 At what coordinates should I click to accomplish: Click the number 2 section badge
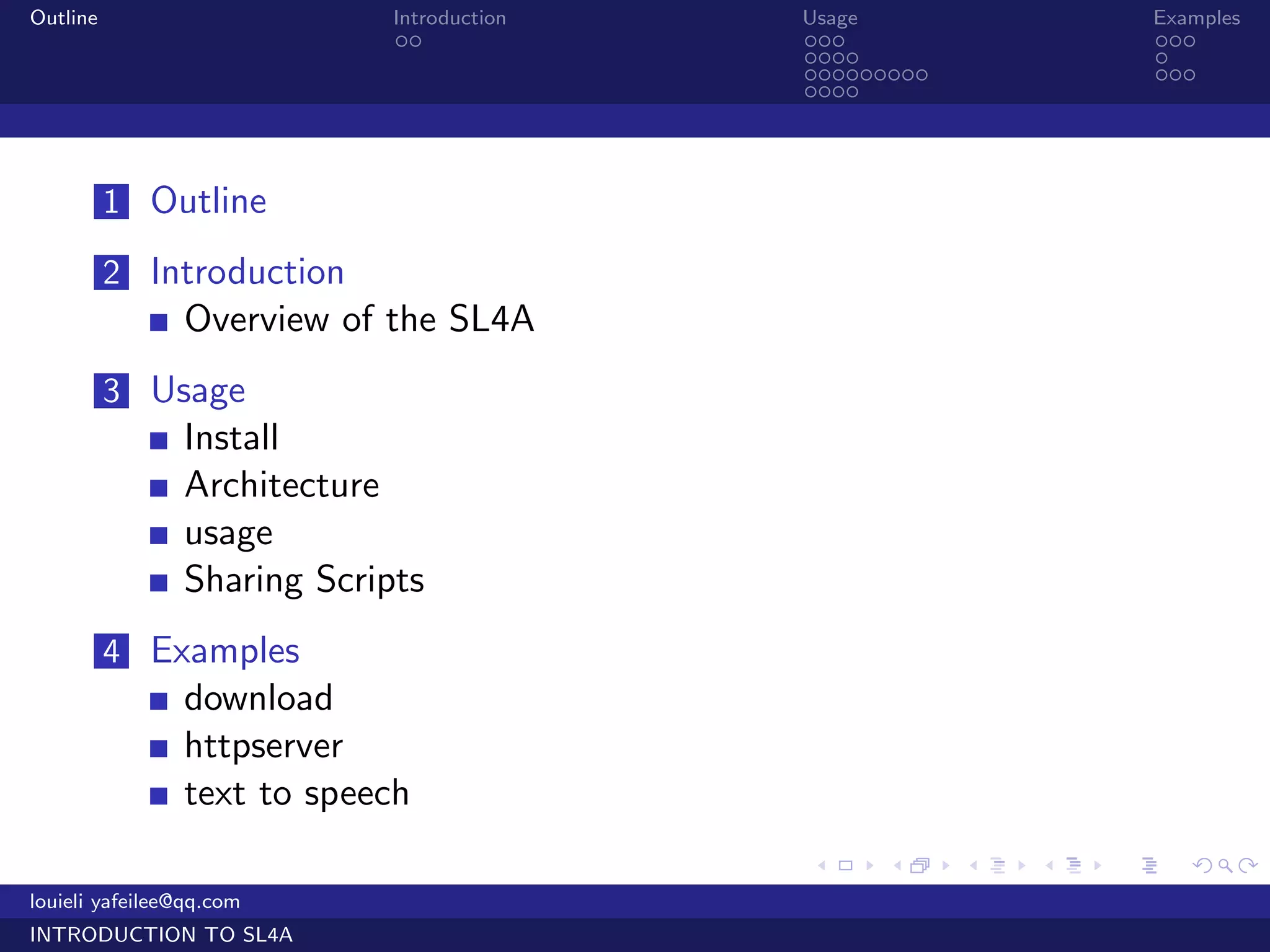click(x=112, y=273)
